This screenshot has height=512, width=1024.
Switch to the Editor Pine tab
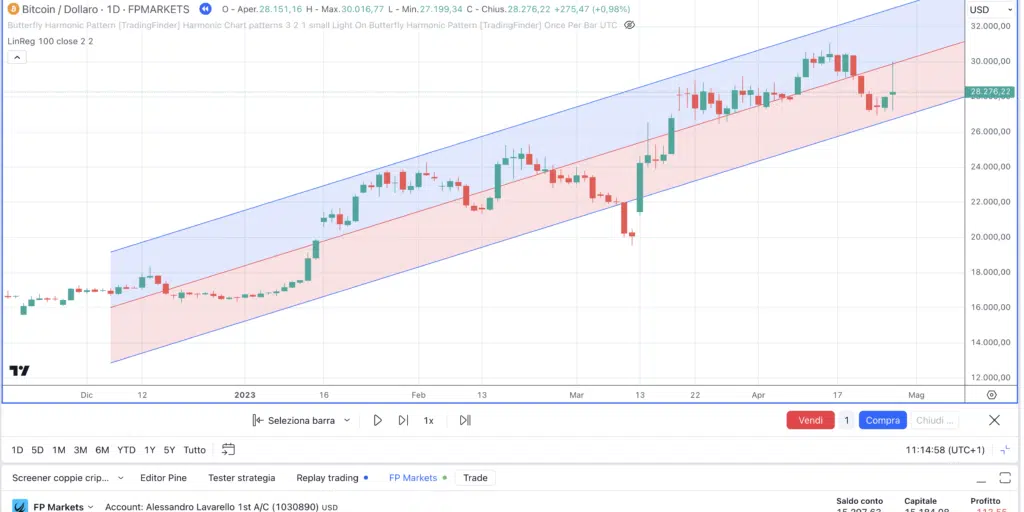tap(163, 478)
